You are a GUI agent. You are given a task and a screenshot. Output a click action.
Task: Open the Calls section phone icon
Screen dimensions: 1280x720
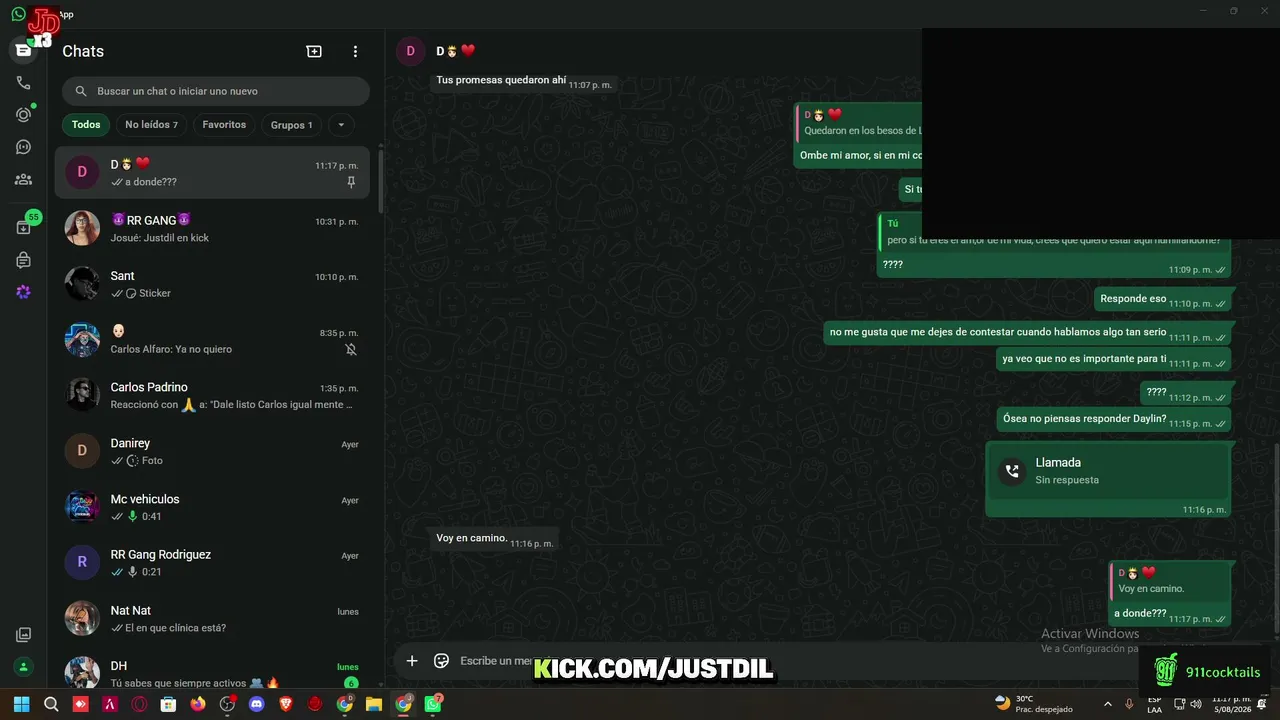click(23, 83)
